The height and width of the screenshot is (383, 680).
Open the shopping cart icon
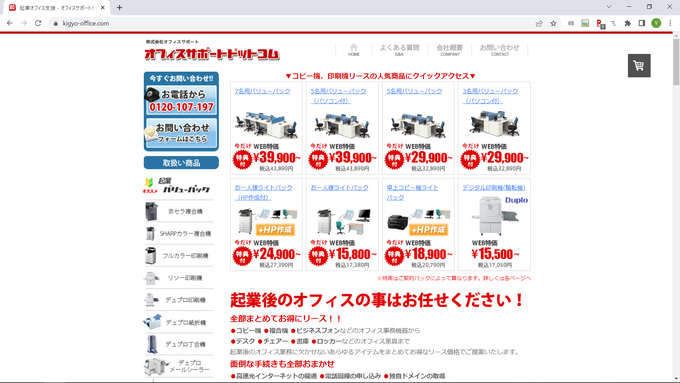(639, 65)
